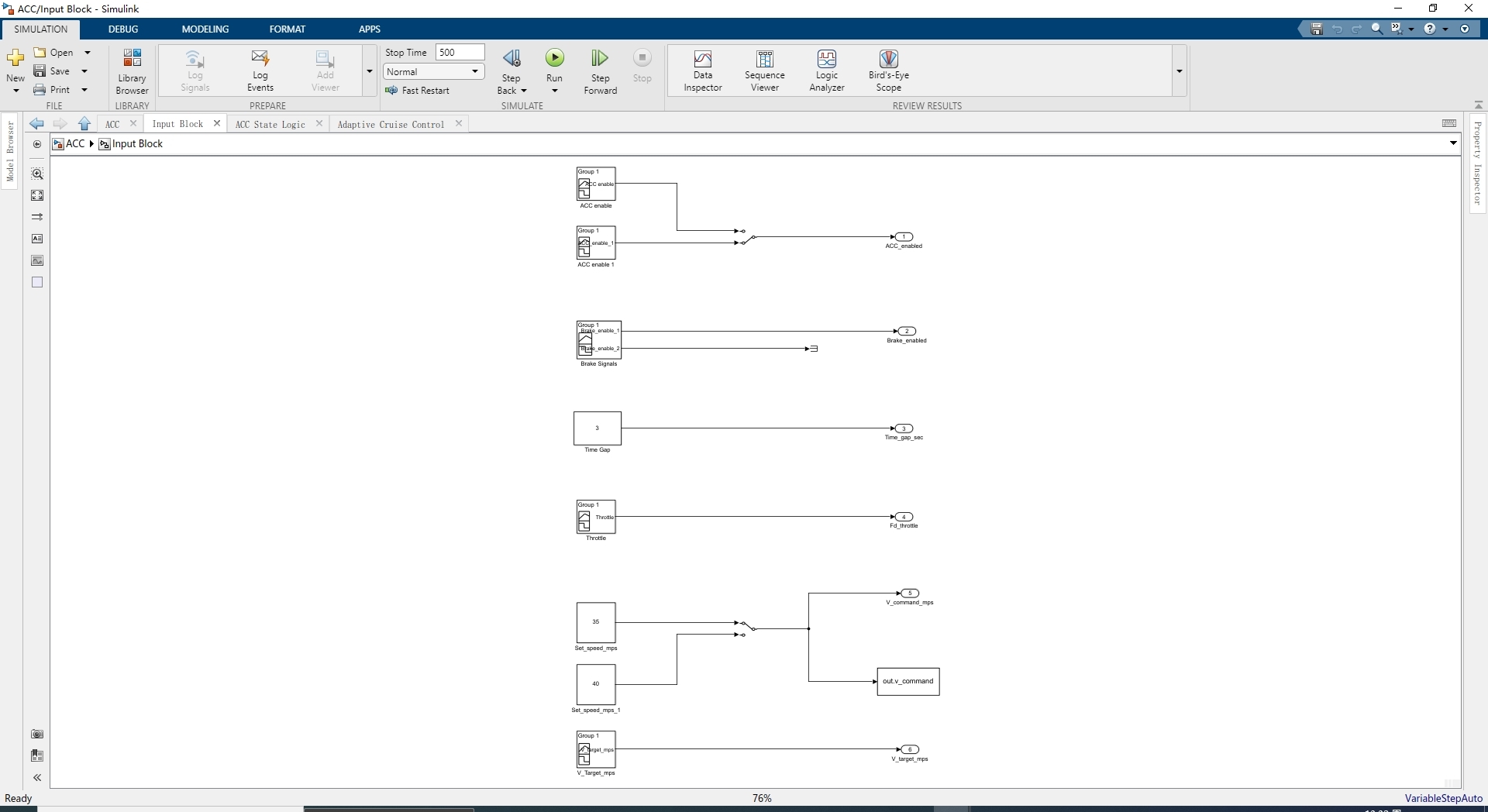Expand the Prepare gallery dropdown arrow
The width and height of the screenshot is (1488, 812).
click(370, 71)
